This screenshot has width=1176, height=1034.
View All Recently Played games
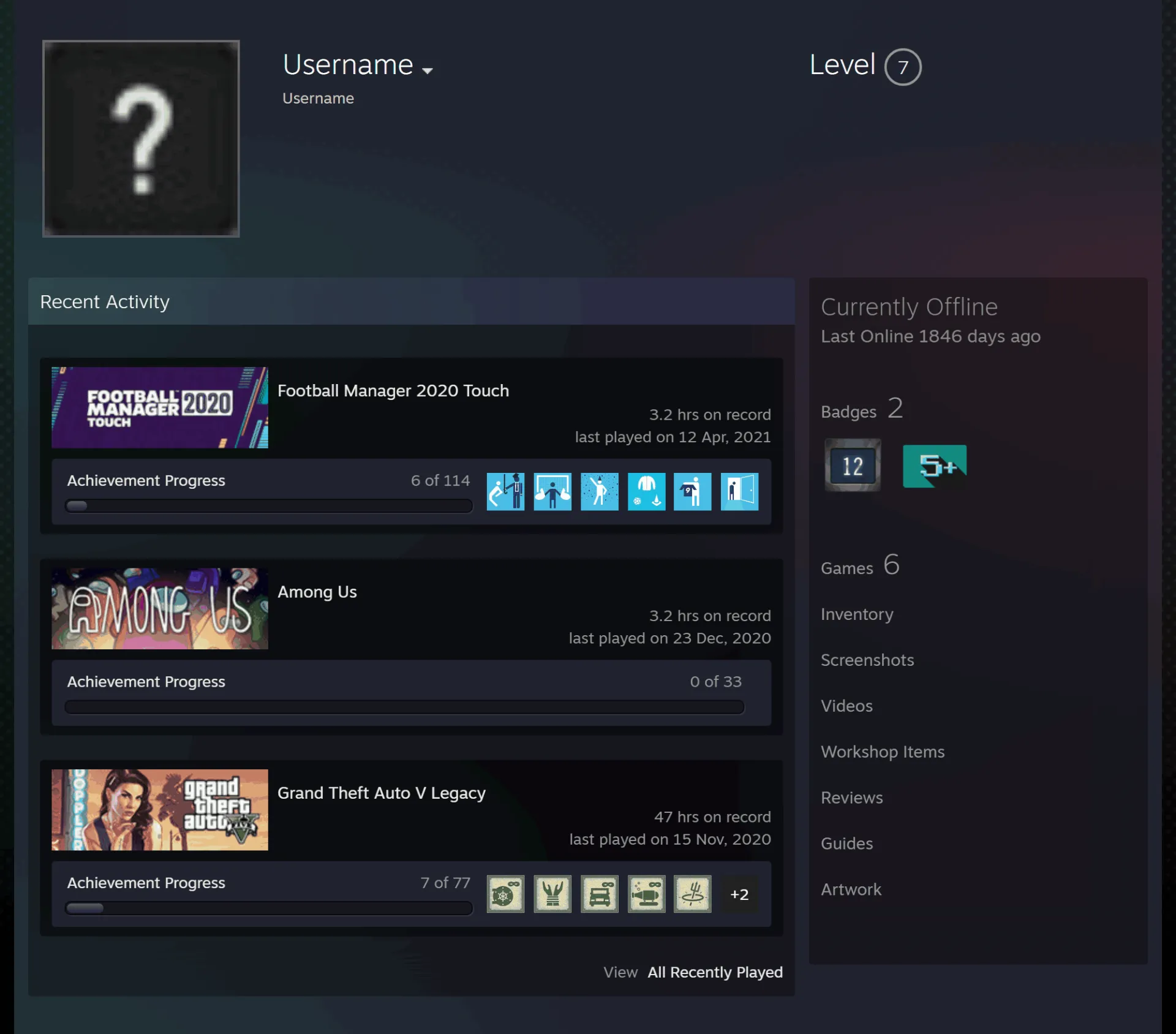pos(715,972)
